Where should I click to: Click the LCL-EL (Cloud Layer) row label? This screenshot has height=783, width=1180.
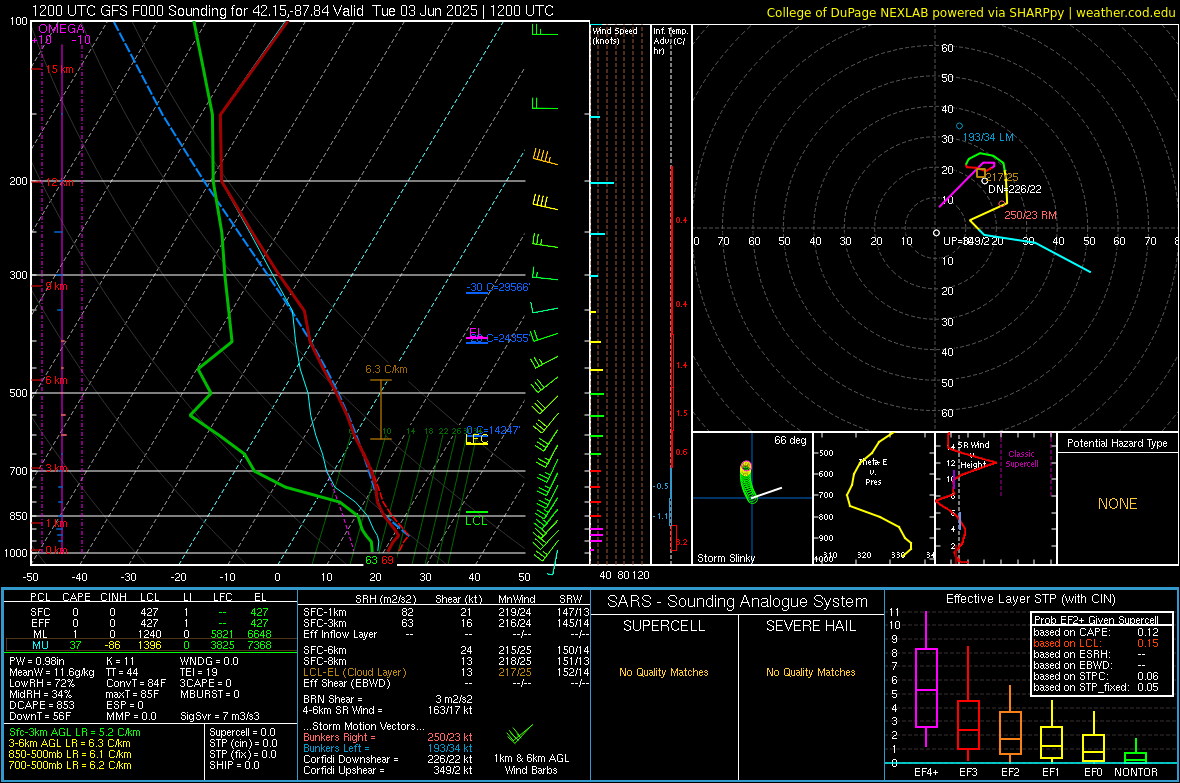tap(354, 672)
